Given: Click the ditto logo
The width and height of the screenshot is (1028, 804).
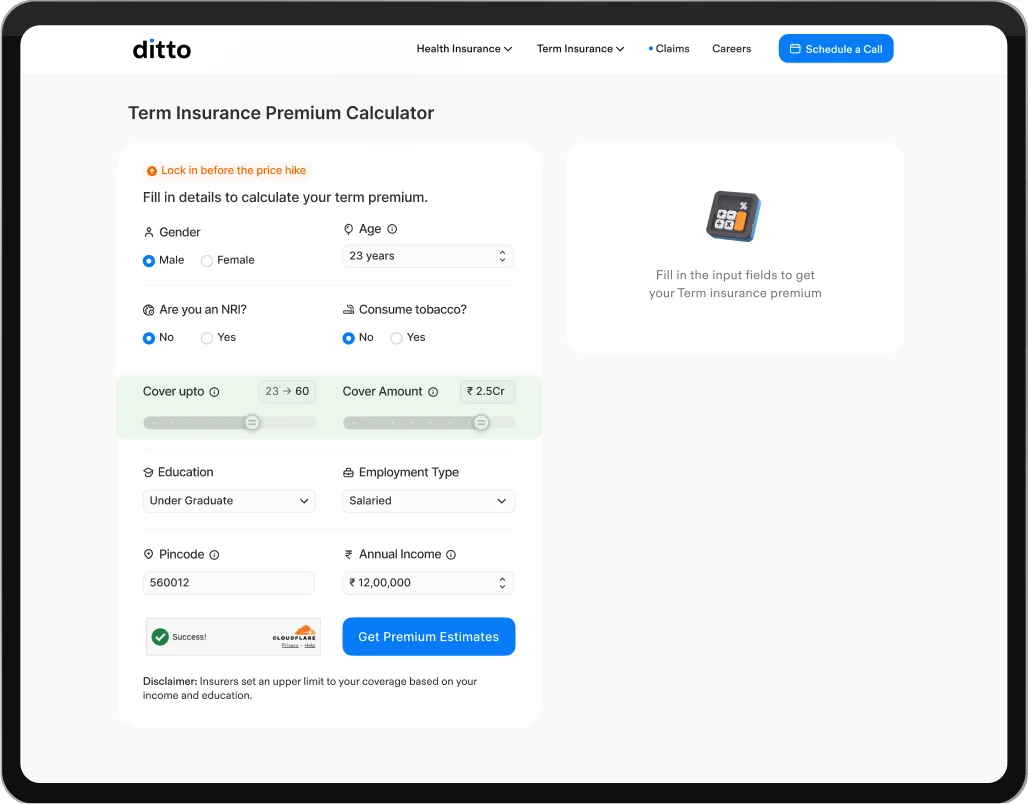Looking at the screenshot, I should point(161,49).
